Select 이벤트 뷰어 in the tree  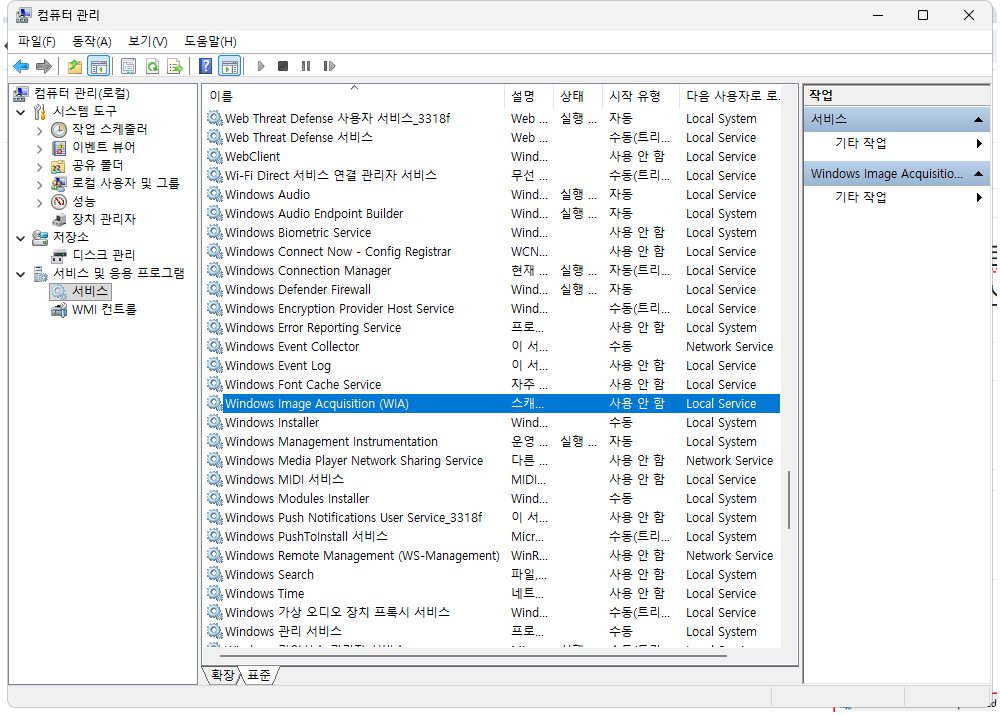click(103, 147)
